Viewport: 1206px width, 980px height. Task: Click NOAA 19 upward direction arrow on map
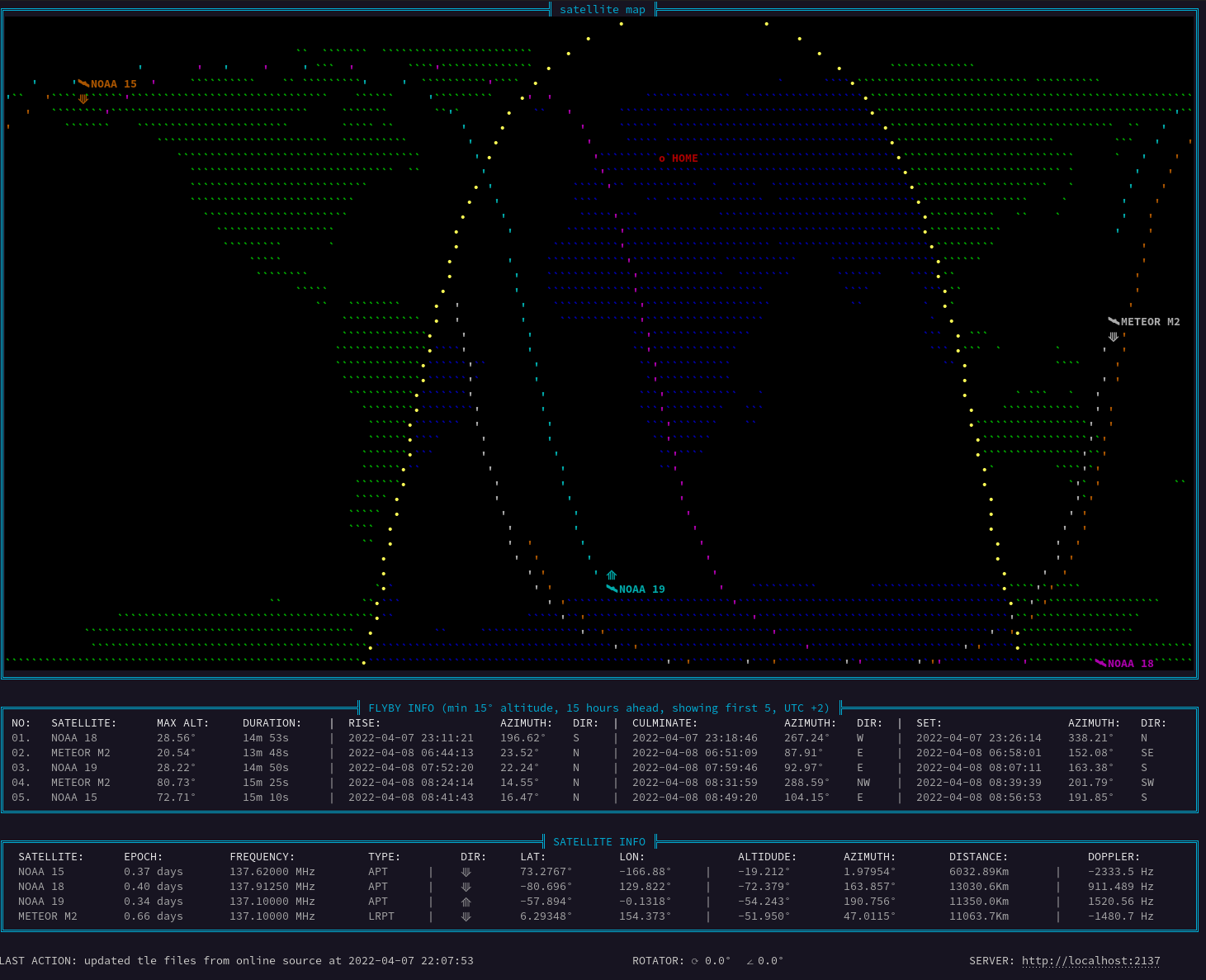point(612,575)
